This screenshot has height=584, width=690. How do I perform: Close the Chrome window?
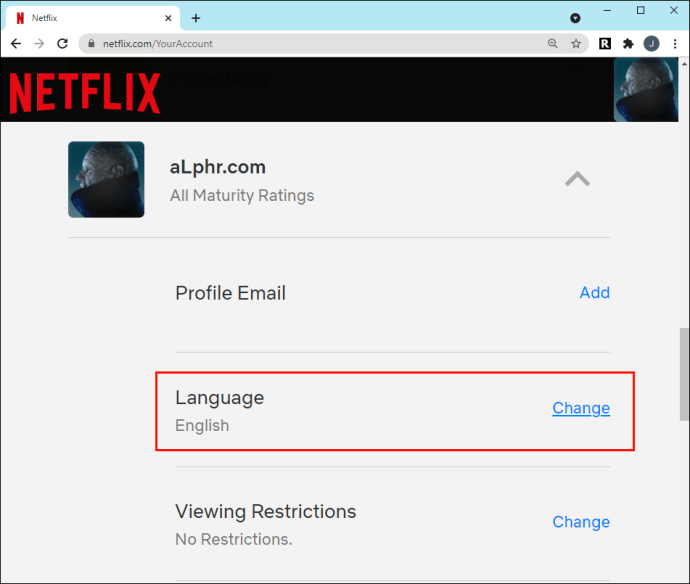pyautogui.click(x=674, y=11)
